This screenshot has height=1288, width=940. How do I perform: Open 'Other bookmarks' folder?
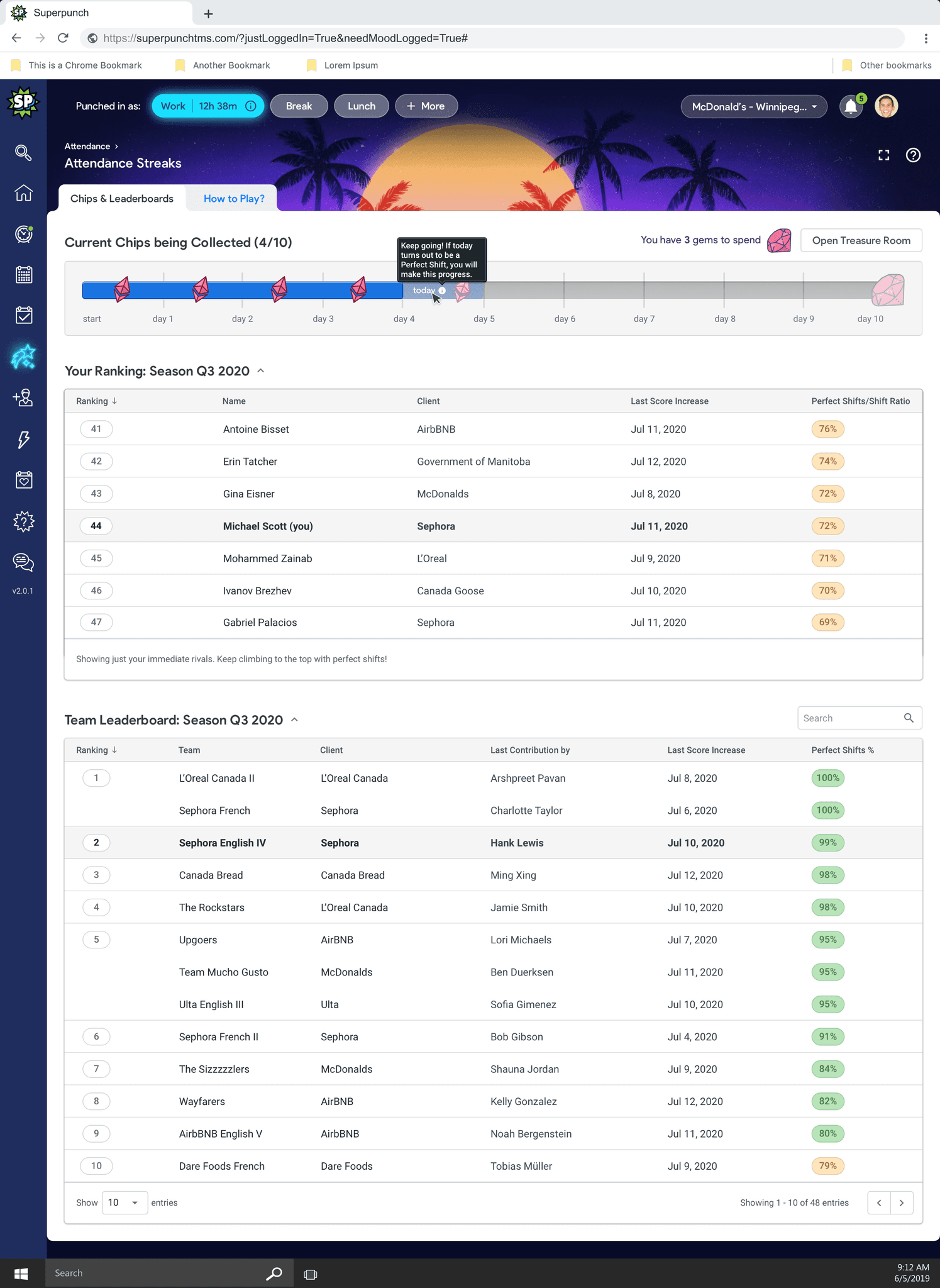(887, 65)
